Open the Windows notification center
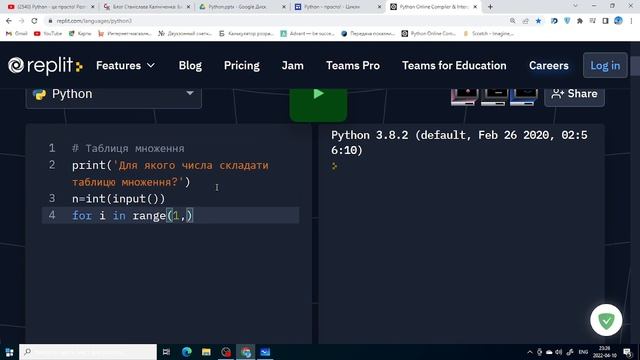The image size is (640, 360). click(628, 352)
